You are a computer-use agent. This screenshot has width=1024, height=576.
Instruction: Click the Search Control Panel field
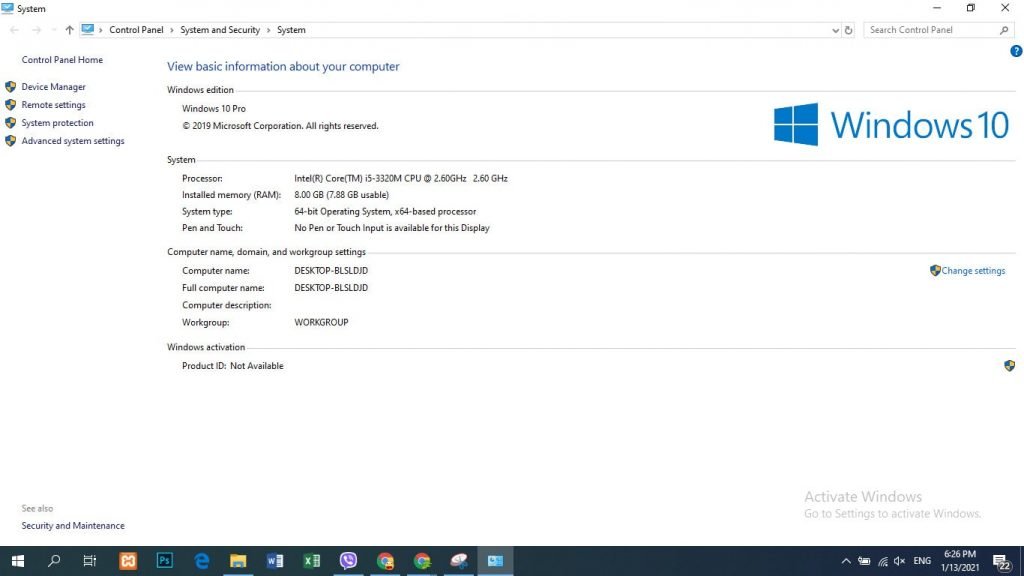pos(938,30)
